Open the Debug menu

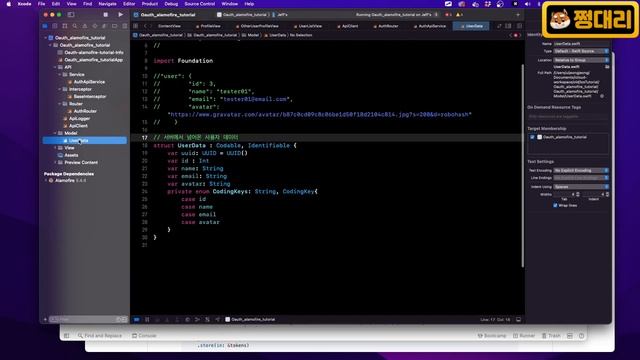[171, 4]
